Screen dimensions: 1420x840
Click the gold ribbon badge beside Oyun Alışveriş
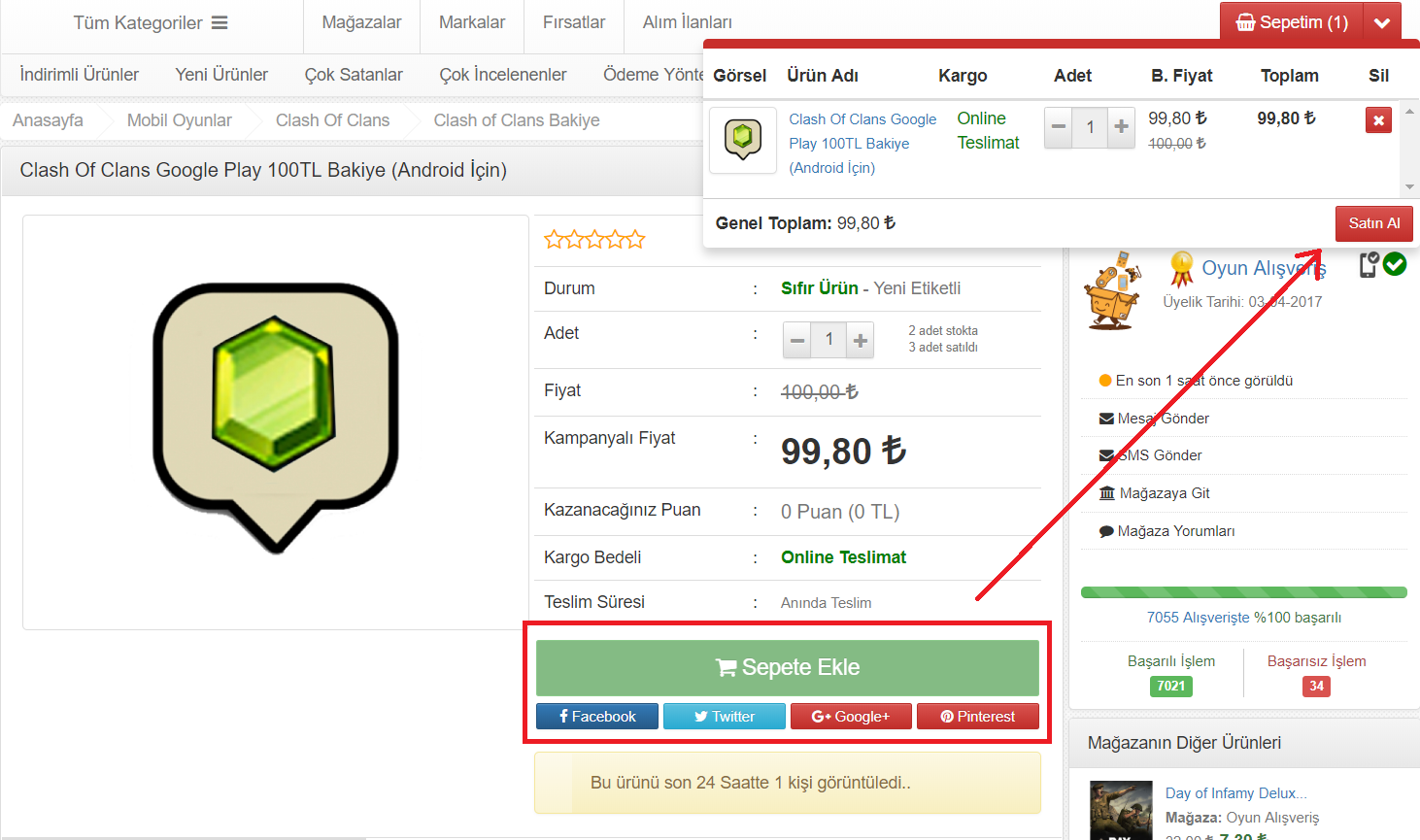pos(1181,269)
